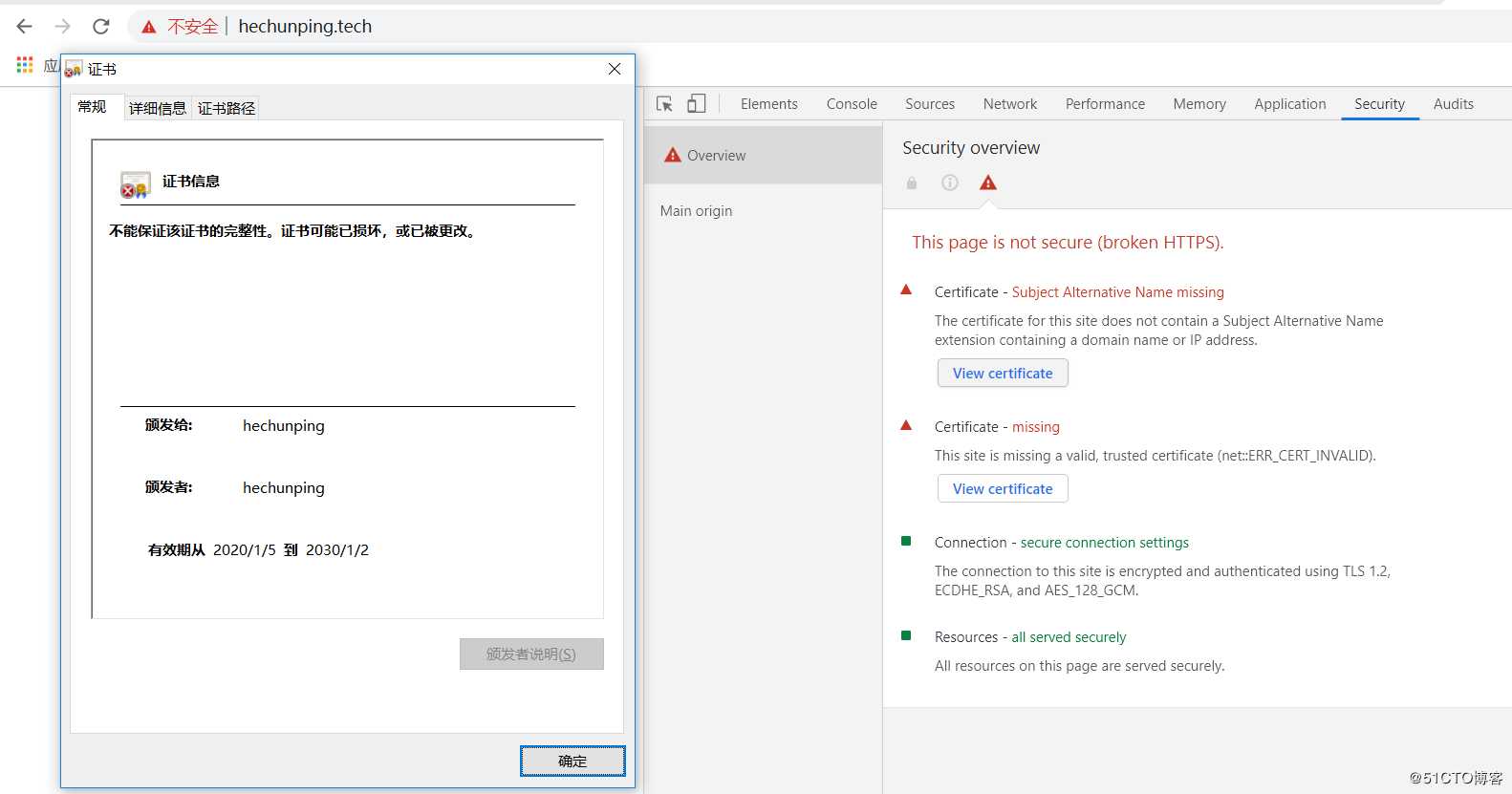Image resolution: width=1512 pixels, height=794 pixels.
Task: Click the Security overview title
Action: point(971,148)
